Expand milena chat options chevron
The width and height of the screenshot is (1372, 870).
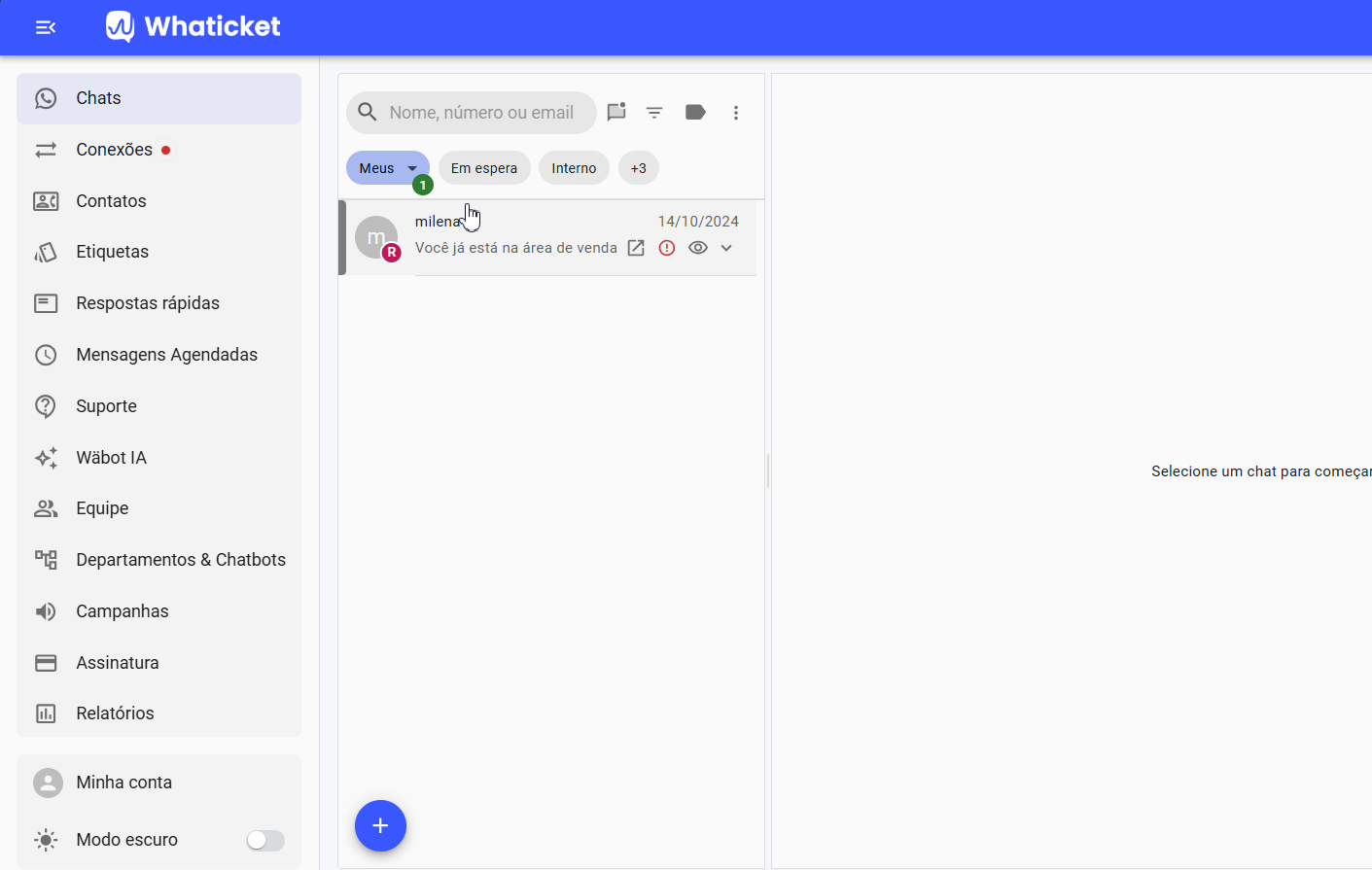tap(726, 248)
